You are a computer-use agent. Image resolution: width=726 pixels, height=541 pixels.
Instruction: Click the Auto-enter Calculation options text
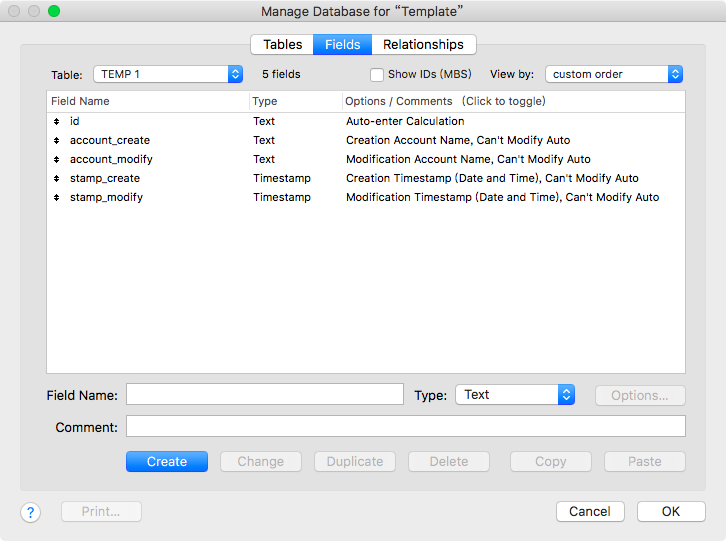405,121
